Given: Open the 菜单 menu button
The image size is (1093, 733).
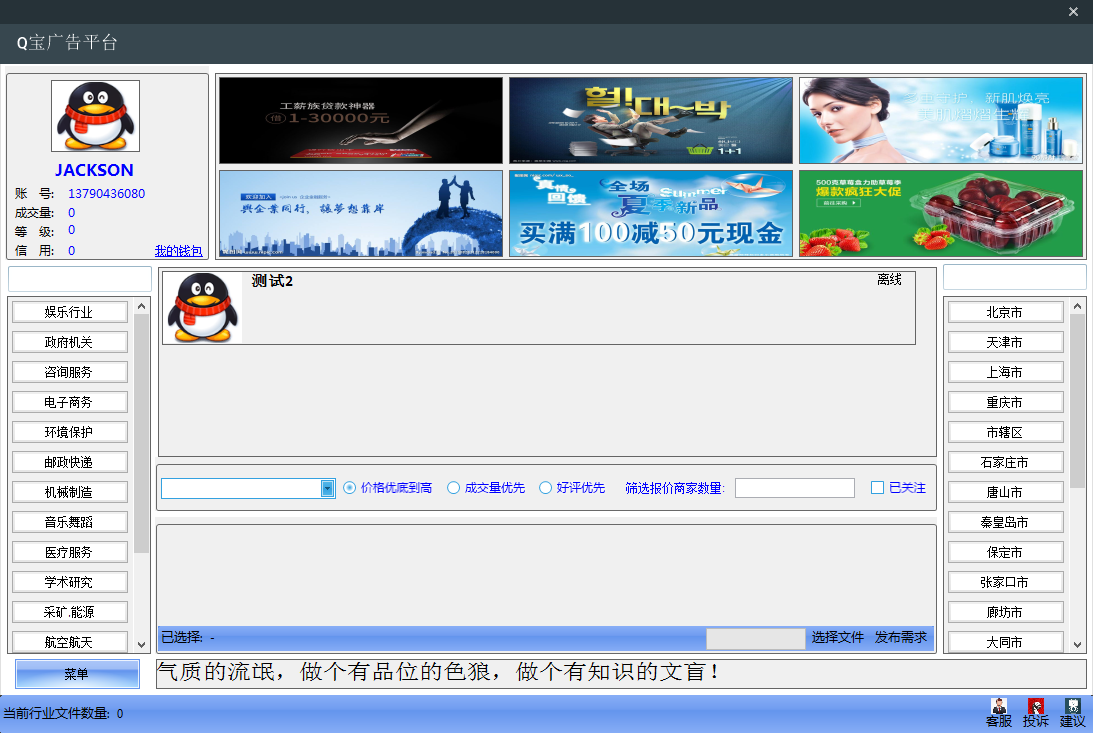Looking at the screenshot, I should coord(77,674).
